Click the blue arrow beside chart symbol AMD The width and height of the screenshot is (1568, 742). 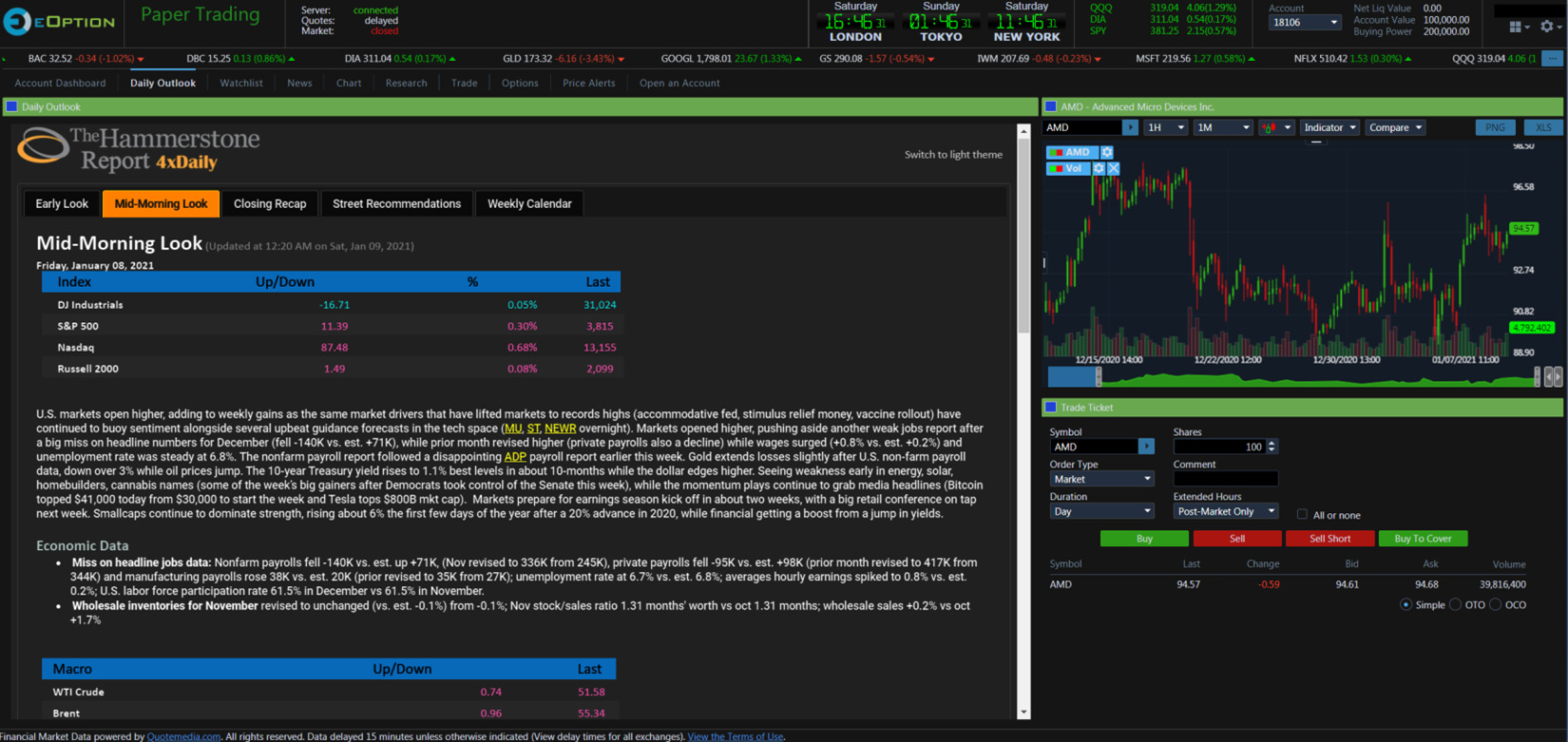point(1130,127)
